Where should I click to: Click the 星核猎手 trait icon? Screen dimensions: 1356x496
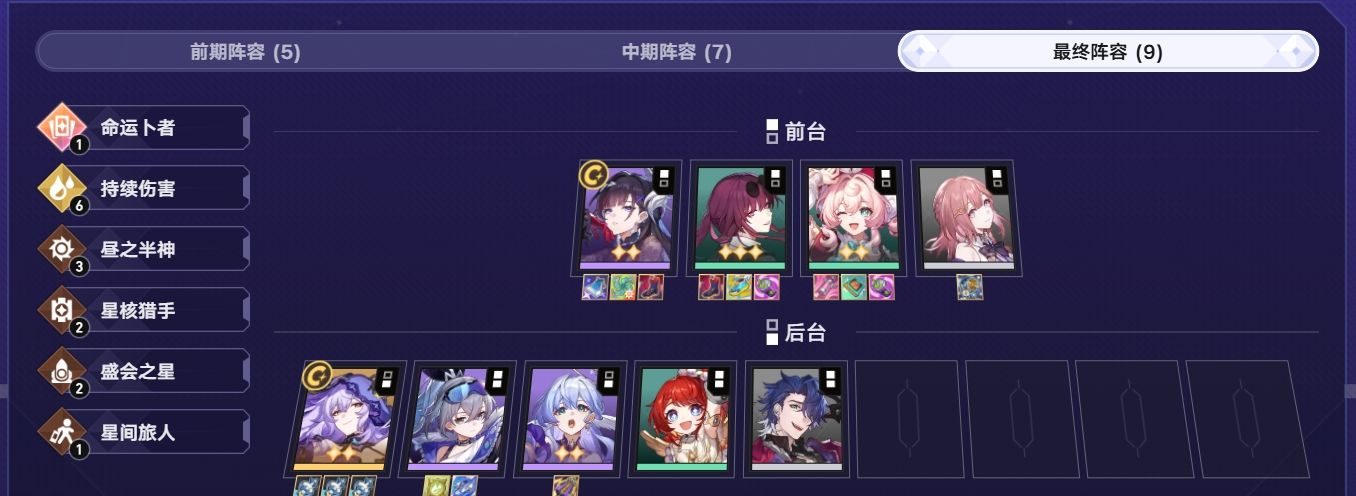click(64, 310)
